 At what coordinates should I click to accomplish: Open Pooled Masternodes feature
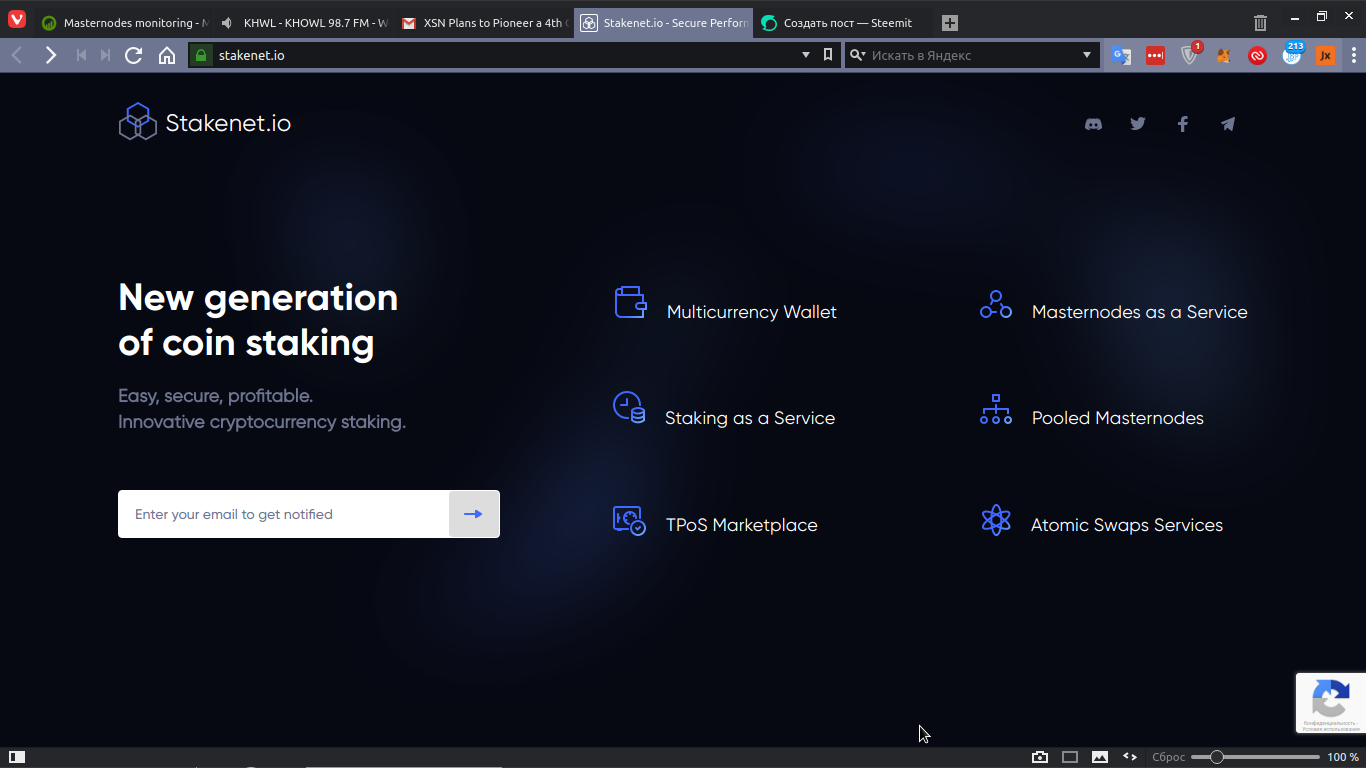pos(1091,412)
